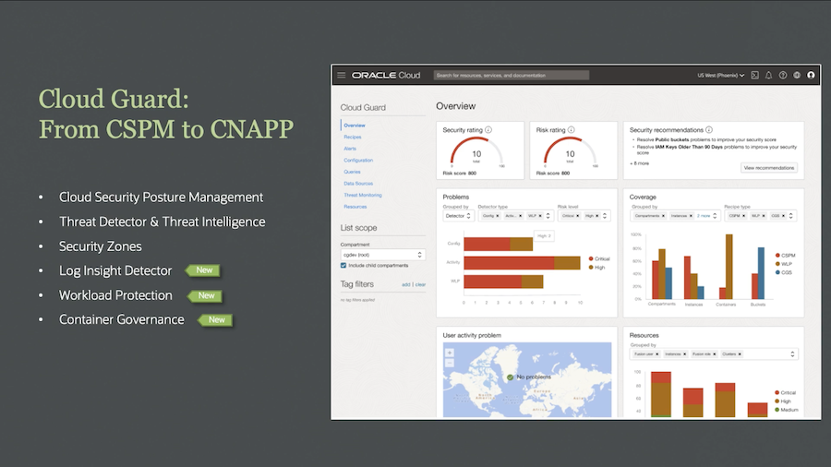Expand the Detector type multi-select in Problems
This screenshot has width=832, height=468.
tap(548, 216)
